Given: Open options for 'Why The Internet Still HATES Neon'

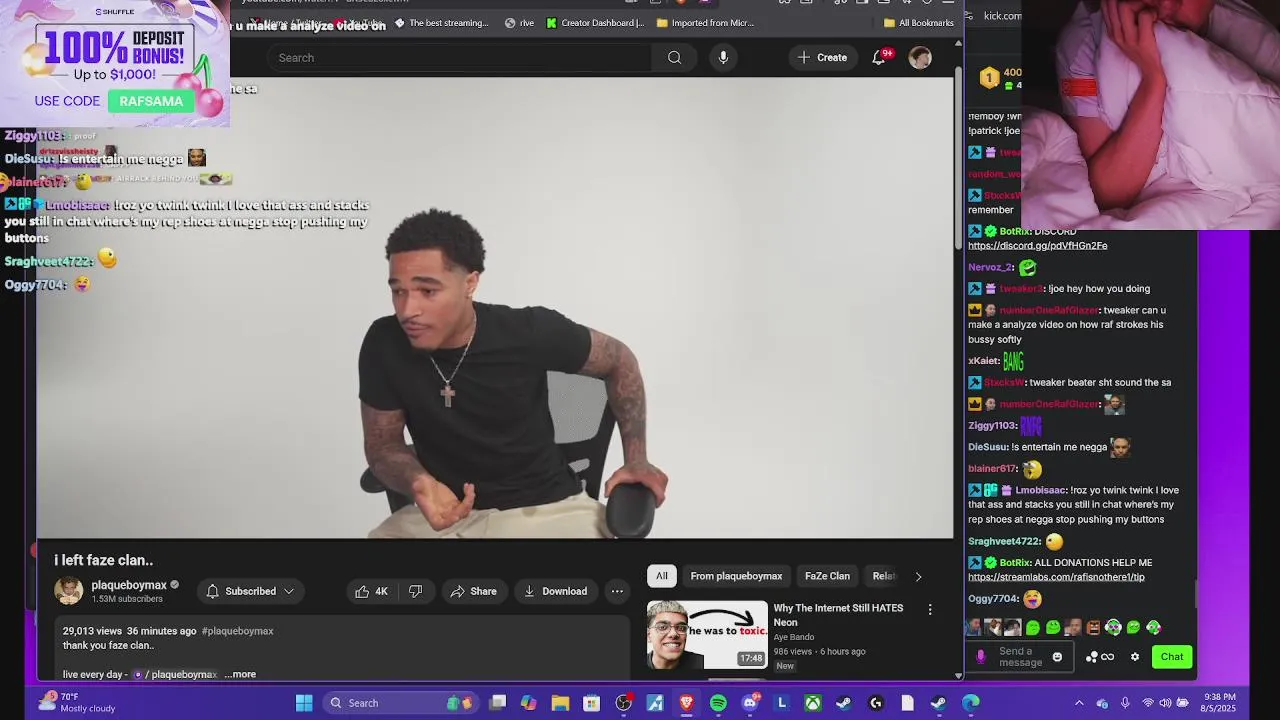Looking at the screenshot, I should click(930, 609).
